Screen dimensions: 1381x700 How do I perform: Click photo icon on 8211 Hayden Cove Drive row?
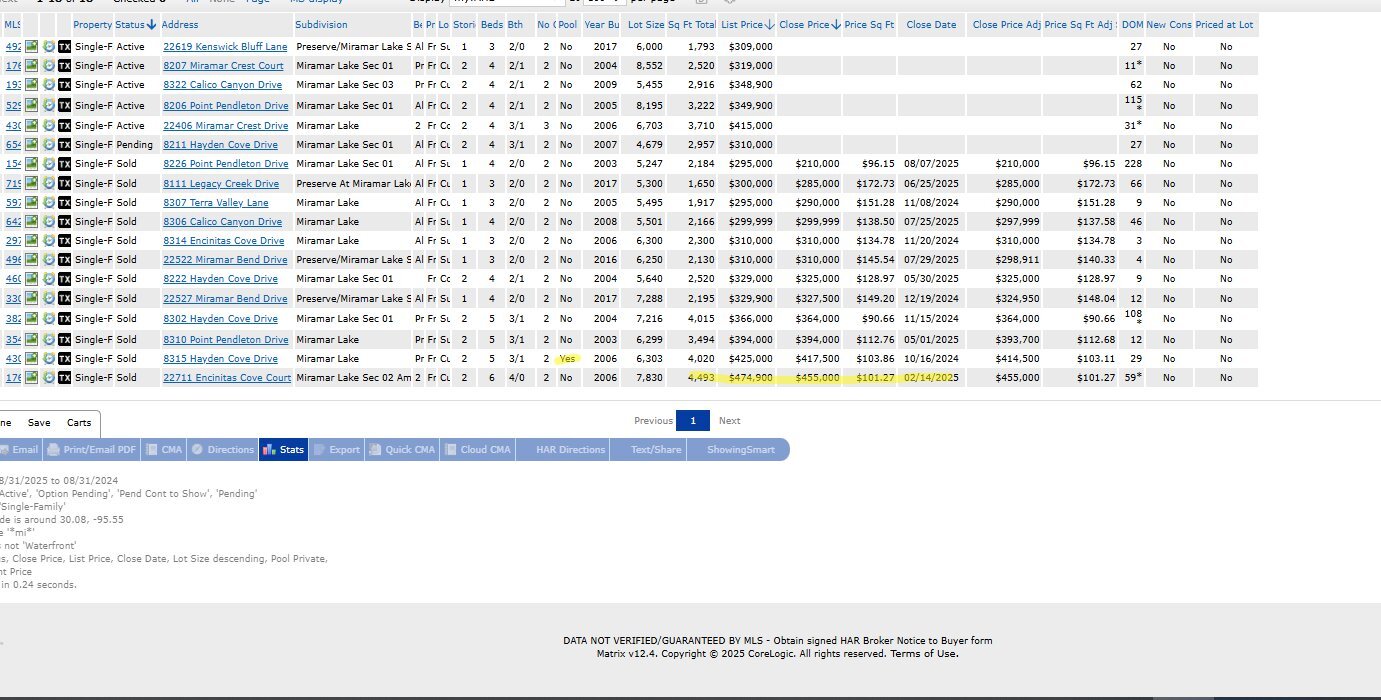pyautogui.click(x=32, y=145)
